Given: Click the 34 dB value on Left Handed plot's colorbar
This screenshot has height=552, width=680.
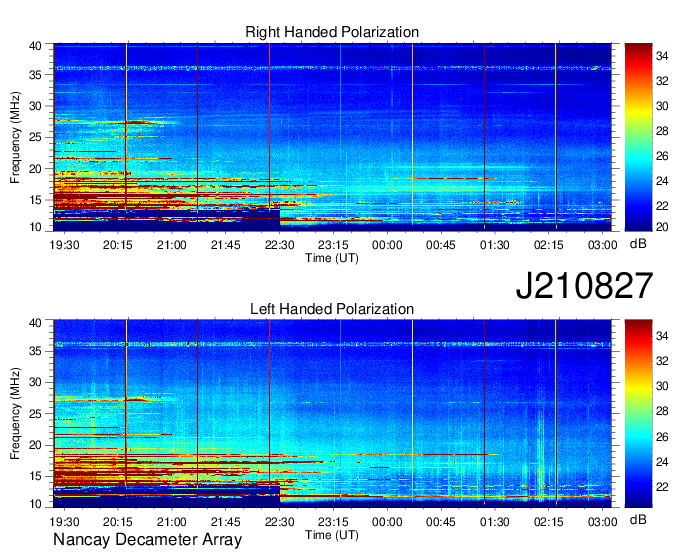Looking at the screenshot, I should click(x=662, y=336).
